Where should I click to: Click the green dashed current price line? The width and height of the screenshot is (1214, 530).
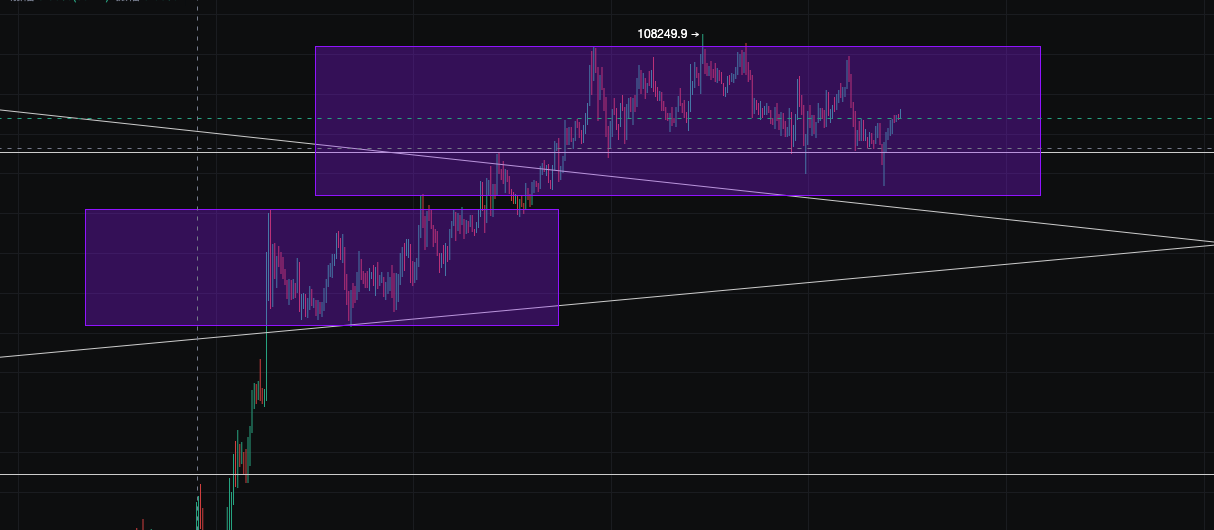click(1100, 118)
